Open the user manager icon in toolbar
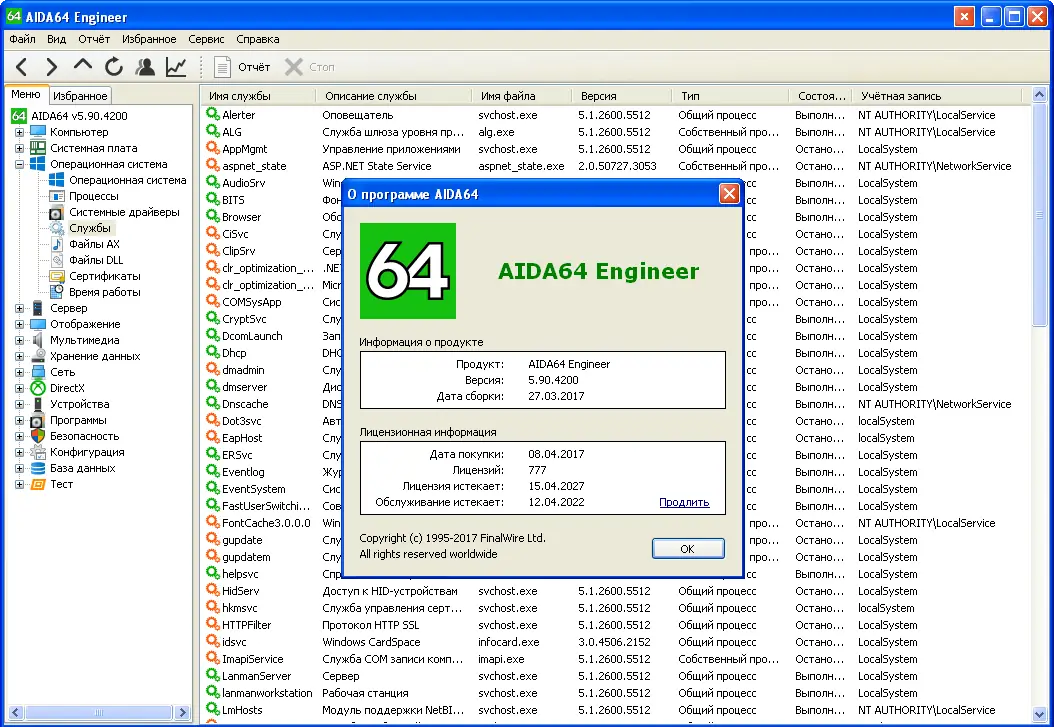Image resolution: width=1054 pixels, height=727 pixels. (145, 67)
